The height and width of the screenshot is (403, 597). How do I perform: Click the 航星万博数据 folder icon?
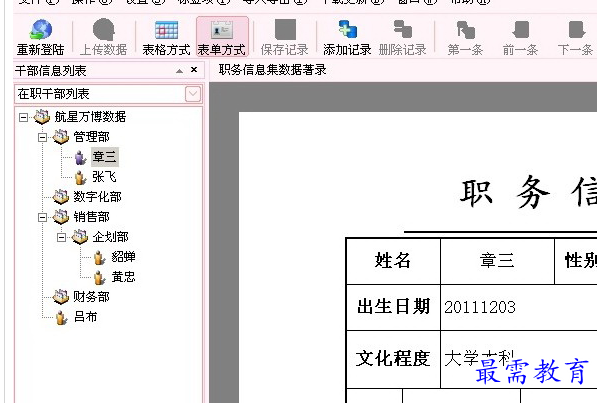point(42,117)
